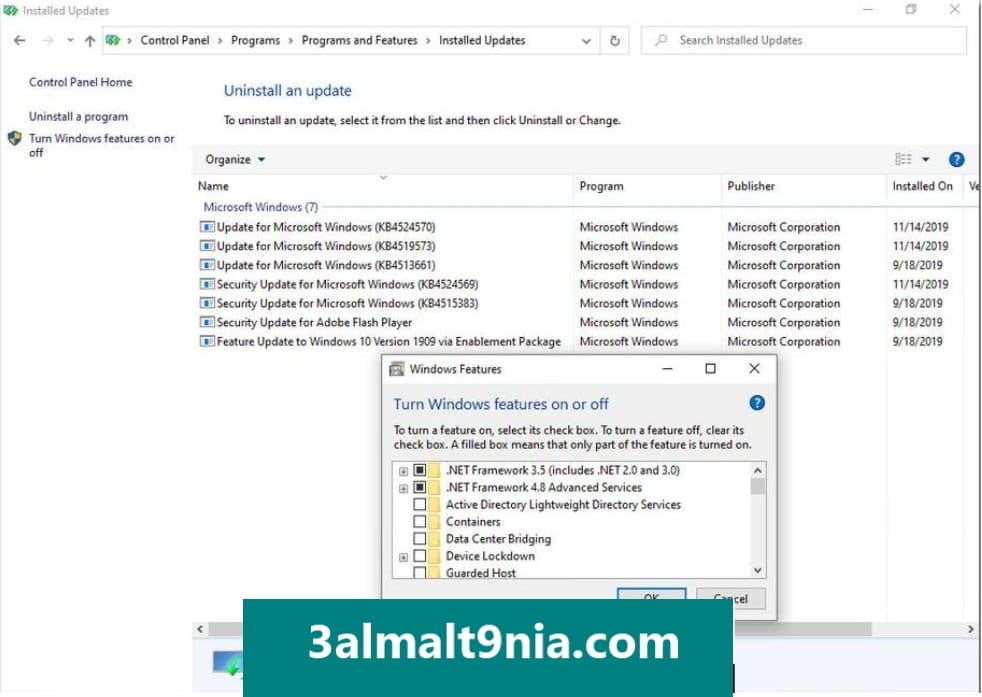Click the address bar location icon
Viewport: 982px width, 697px height.
(x=113, y=41)
